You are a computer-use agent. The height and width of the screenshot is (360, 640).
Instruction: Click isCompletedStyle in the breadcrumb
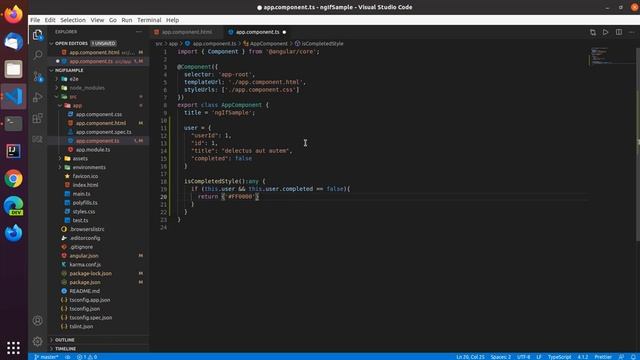pyautogui.click(x=322, y=44)
